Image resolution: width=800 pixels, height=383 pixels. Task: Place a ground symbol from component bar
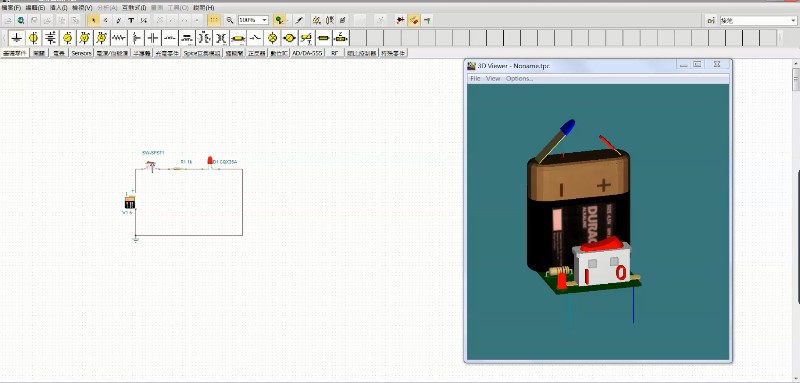tap(17, 38)
